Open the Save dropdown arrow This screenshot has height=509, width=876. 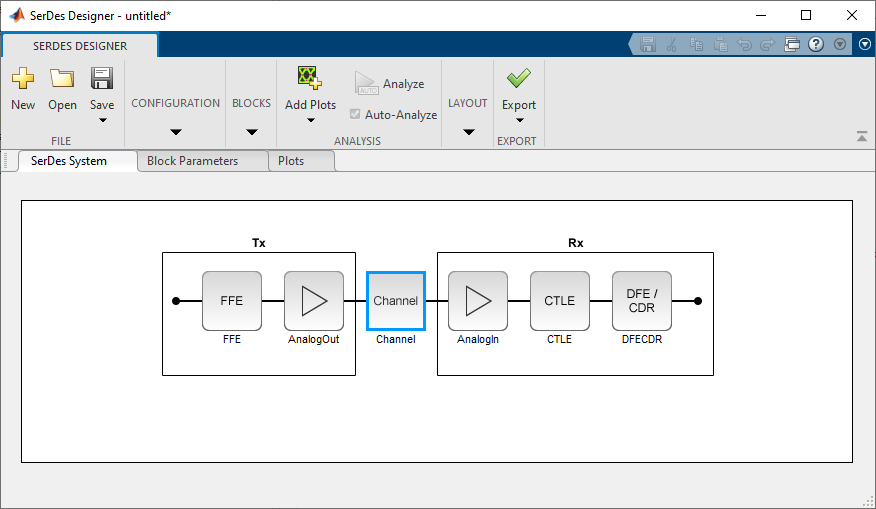click(x=102, y=121)
